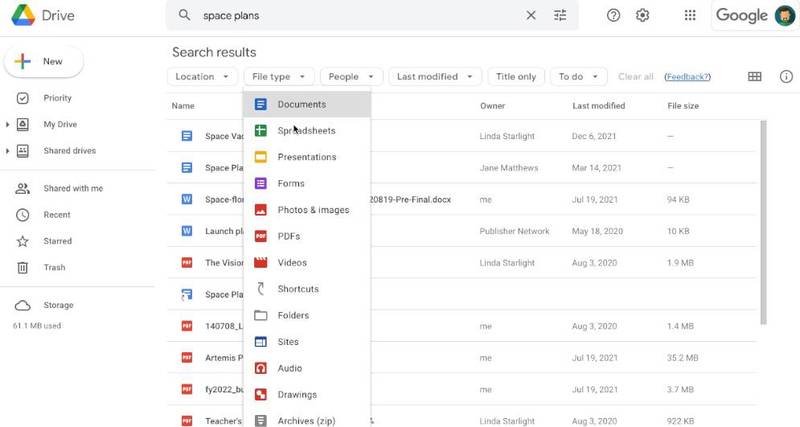Select Spreadsheets file type
This screenshot has width=800, height=427.
tap(307, 131)
